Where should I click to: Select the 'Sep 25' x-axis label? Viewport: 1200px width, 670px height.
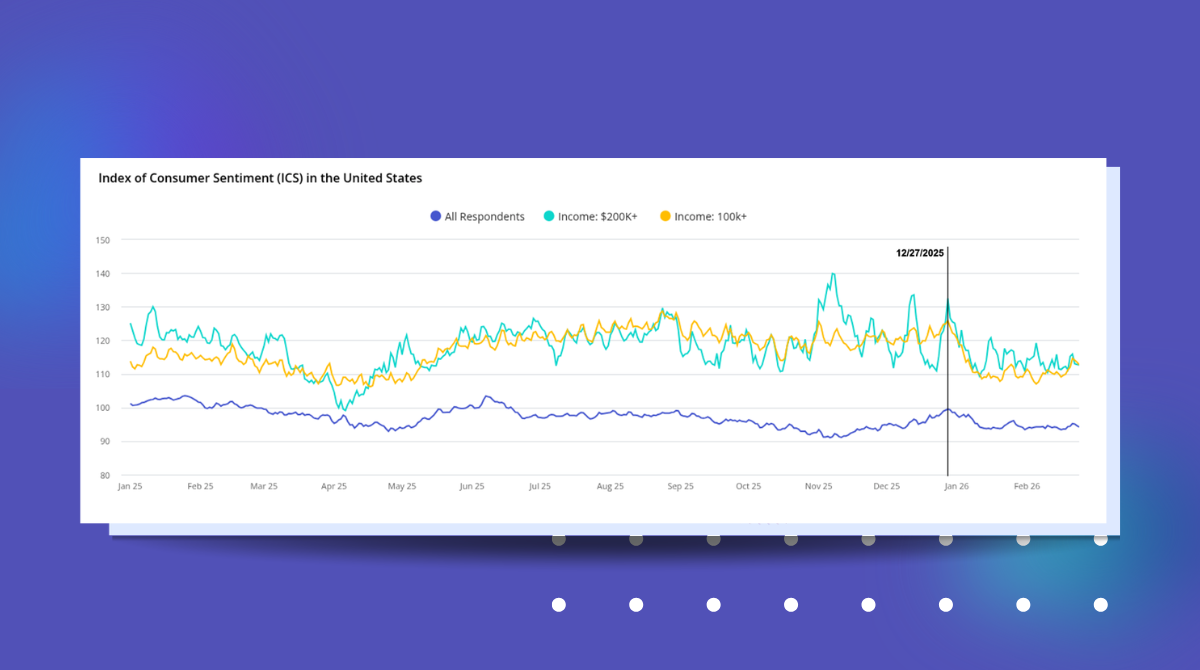click(x=680, y=486)
